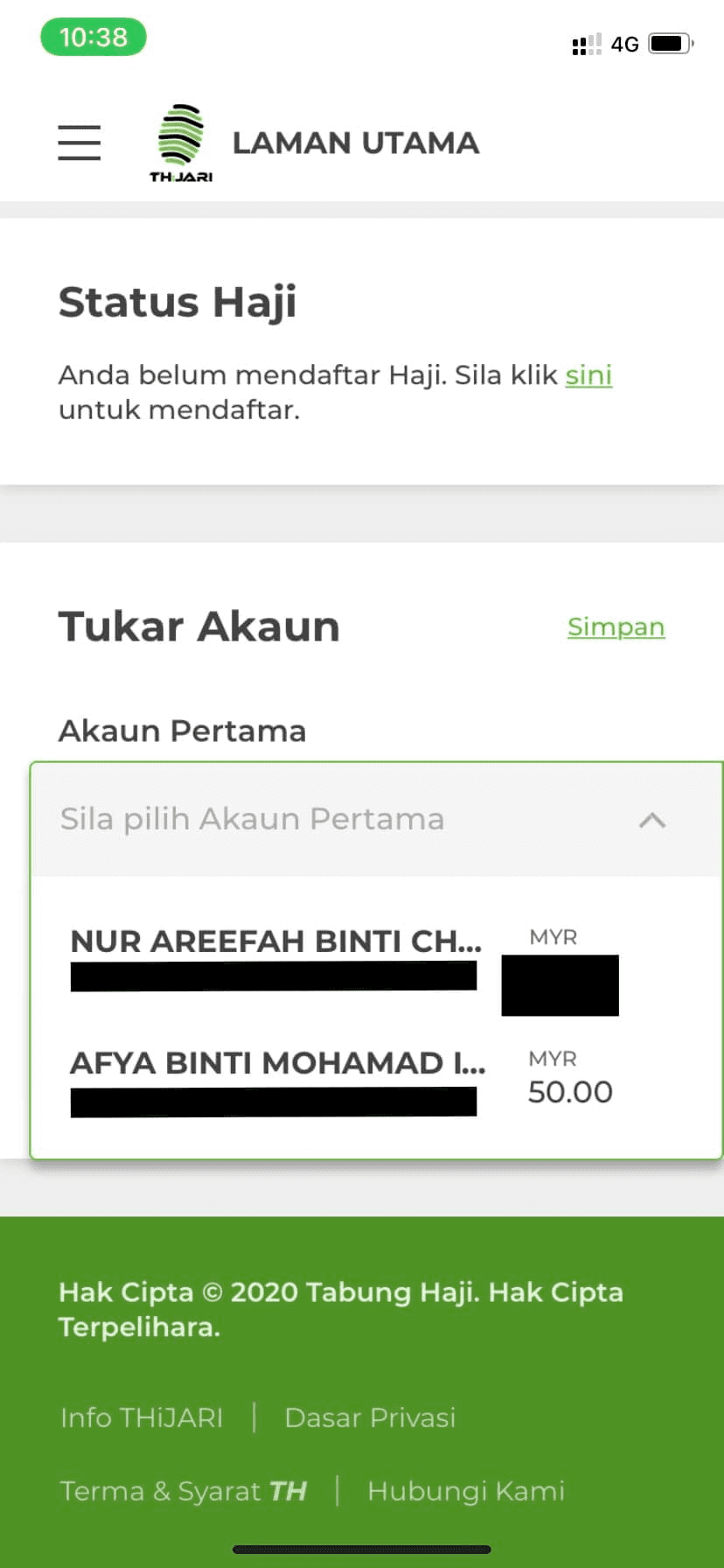This screenshot has width=724, height=1568.
Task: Choose the AFYA BINTI MOHAMAD account option
Action: [x=278, y=1063]
